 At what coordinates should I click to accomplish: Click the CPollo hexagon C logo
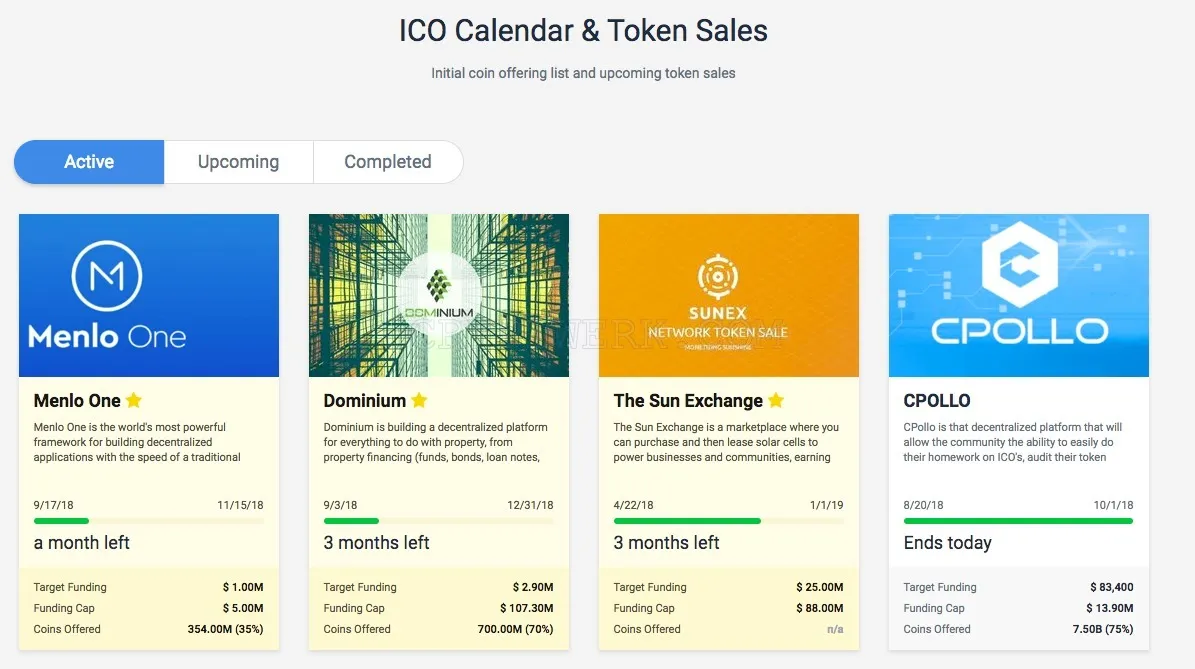pos(1020,264)
